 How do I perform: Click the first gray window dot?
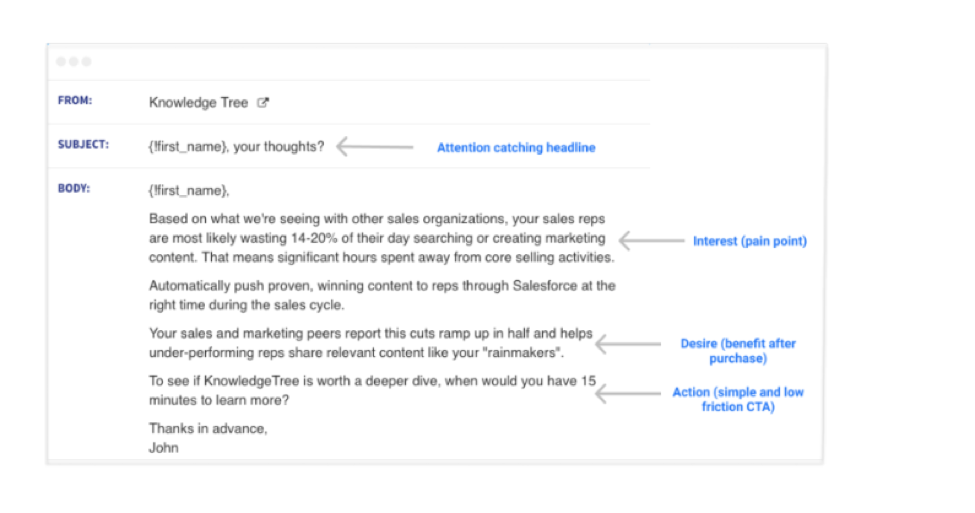point(61,62)
